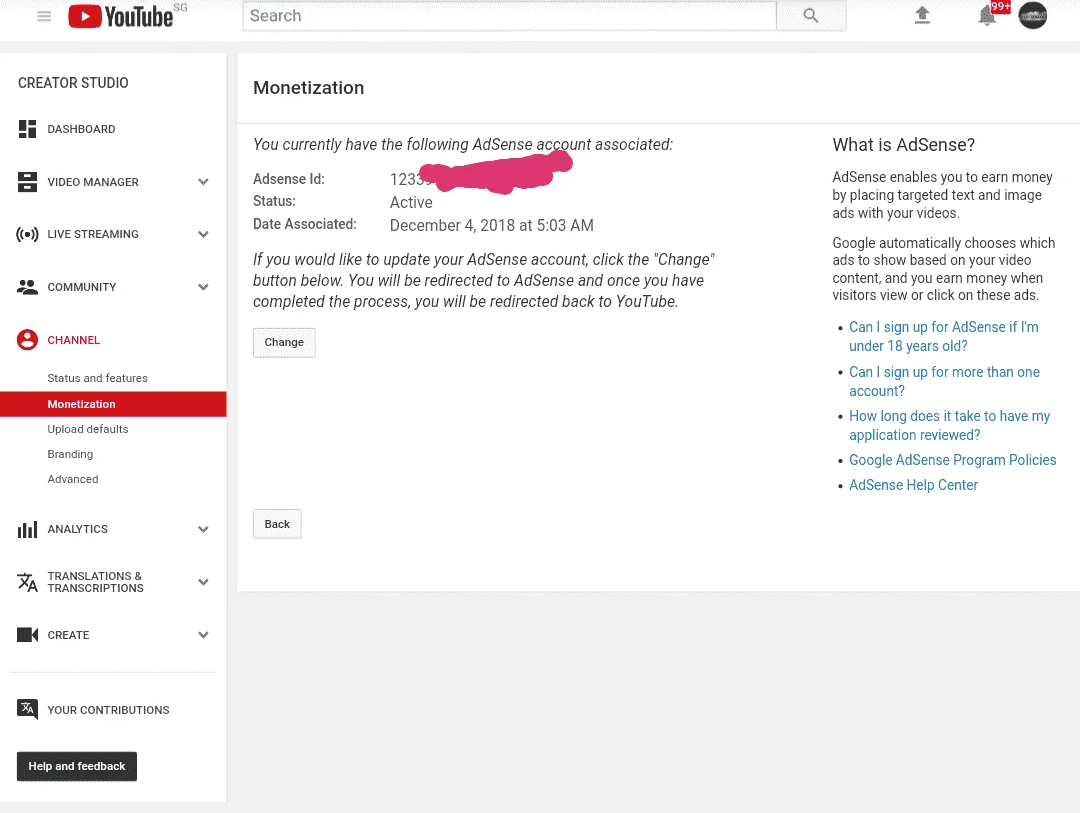Expand the Video Manager section chevron

coord(203,182)
